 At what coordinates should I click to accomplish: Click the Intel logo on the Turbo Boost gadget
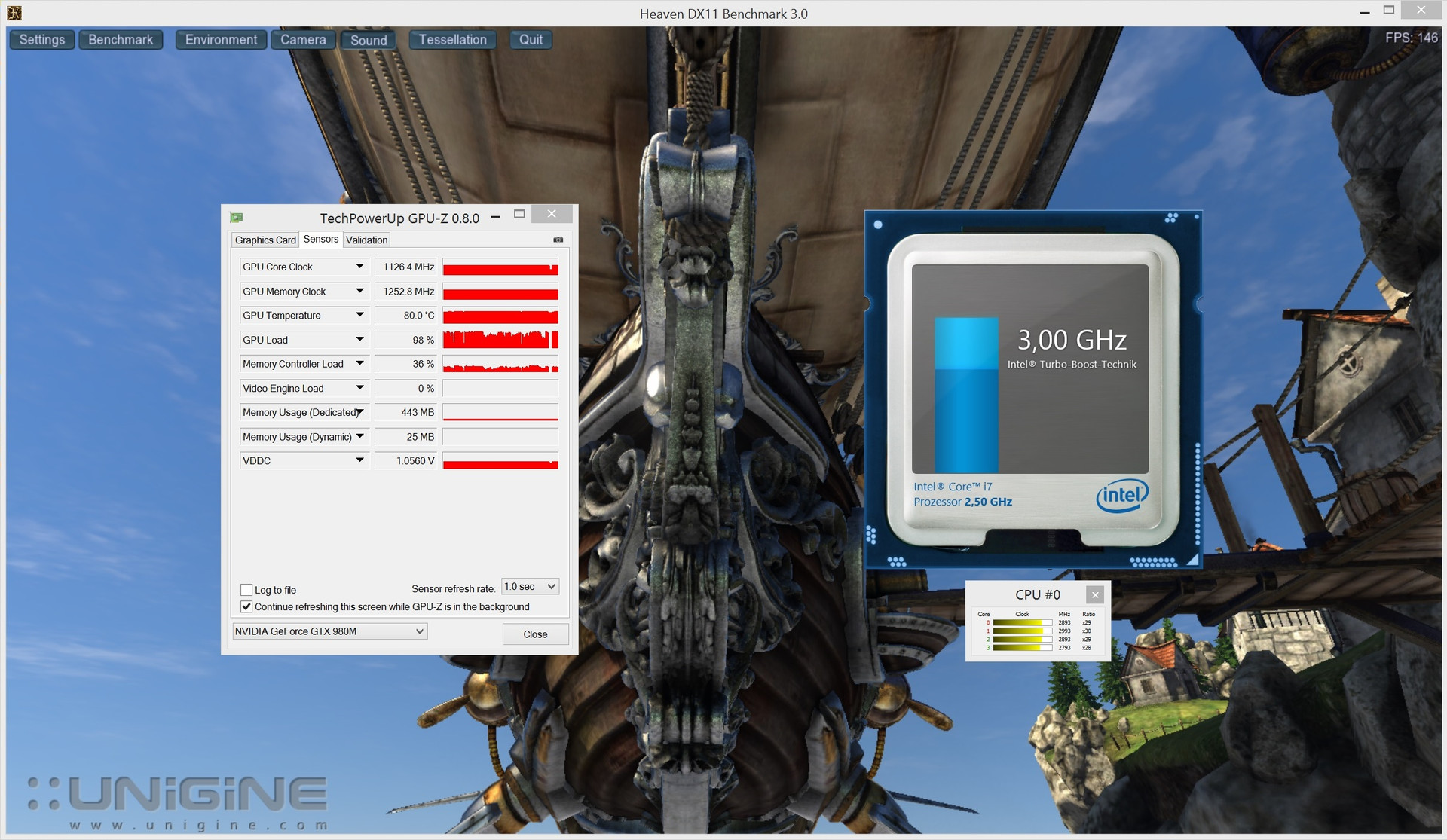[x=1122, y=496]
